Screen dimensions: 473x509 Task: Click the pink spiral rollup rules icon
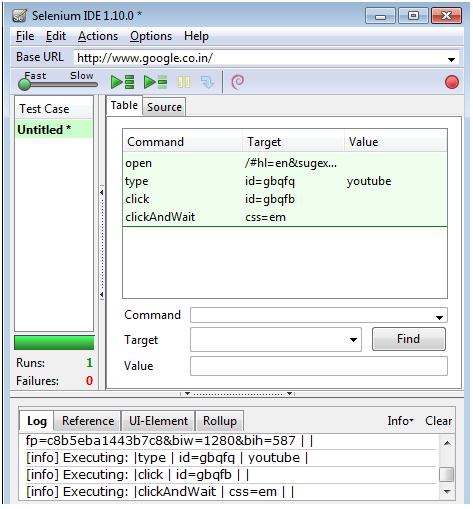(238, 82)
